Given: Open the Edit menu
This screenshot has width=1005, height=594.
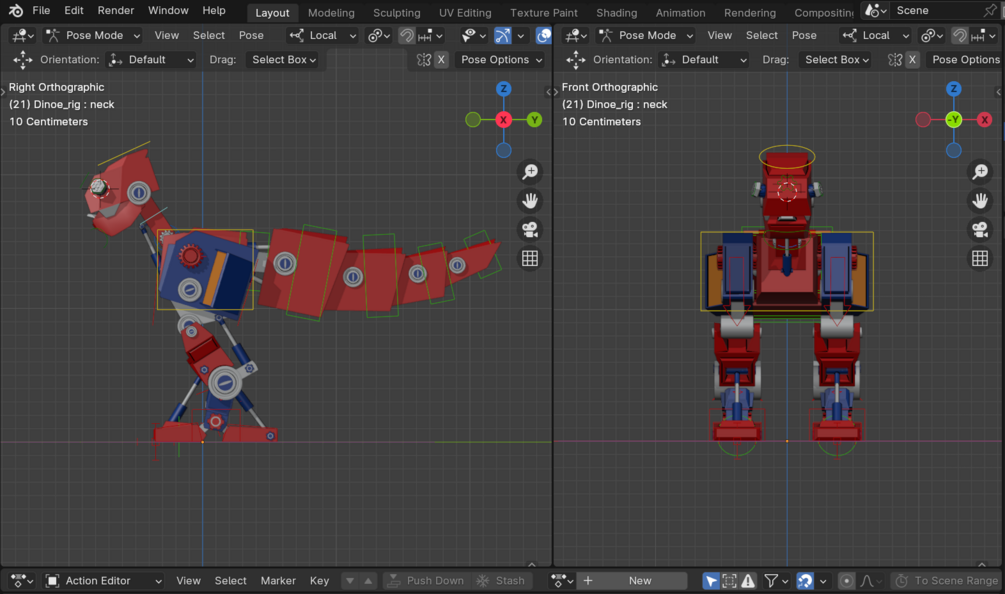Looking at the screenshot, I should [x=74, y=10].
